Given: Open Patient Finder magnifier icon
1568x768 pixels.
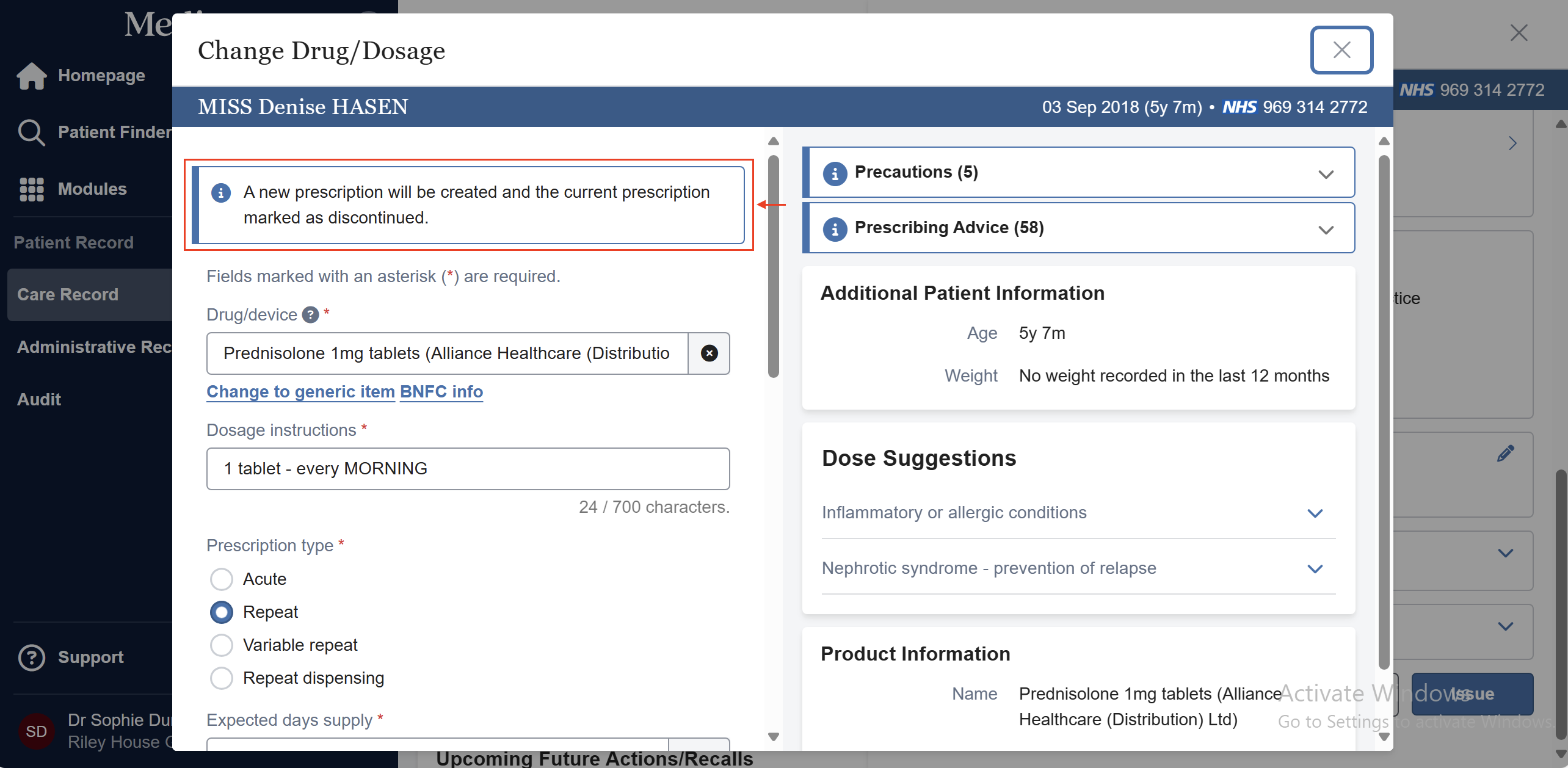Looking at the screenshot, I should point(31,132).
